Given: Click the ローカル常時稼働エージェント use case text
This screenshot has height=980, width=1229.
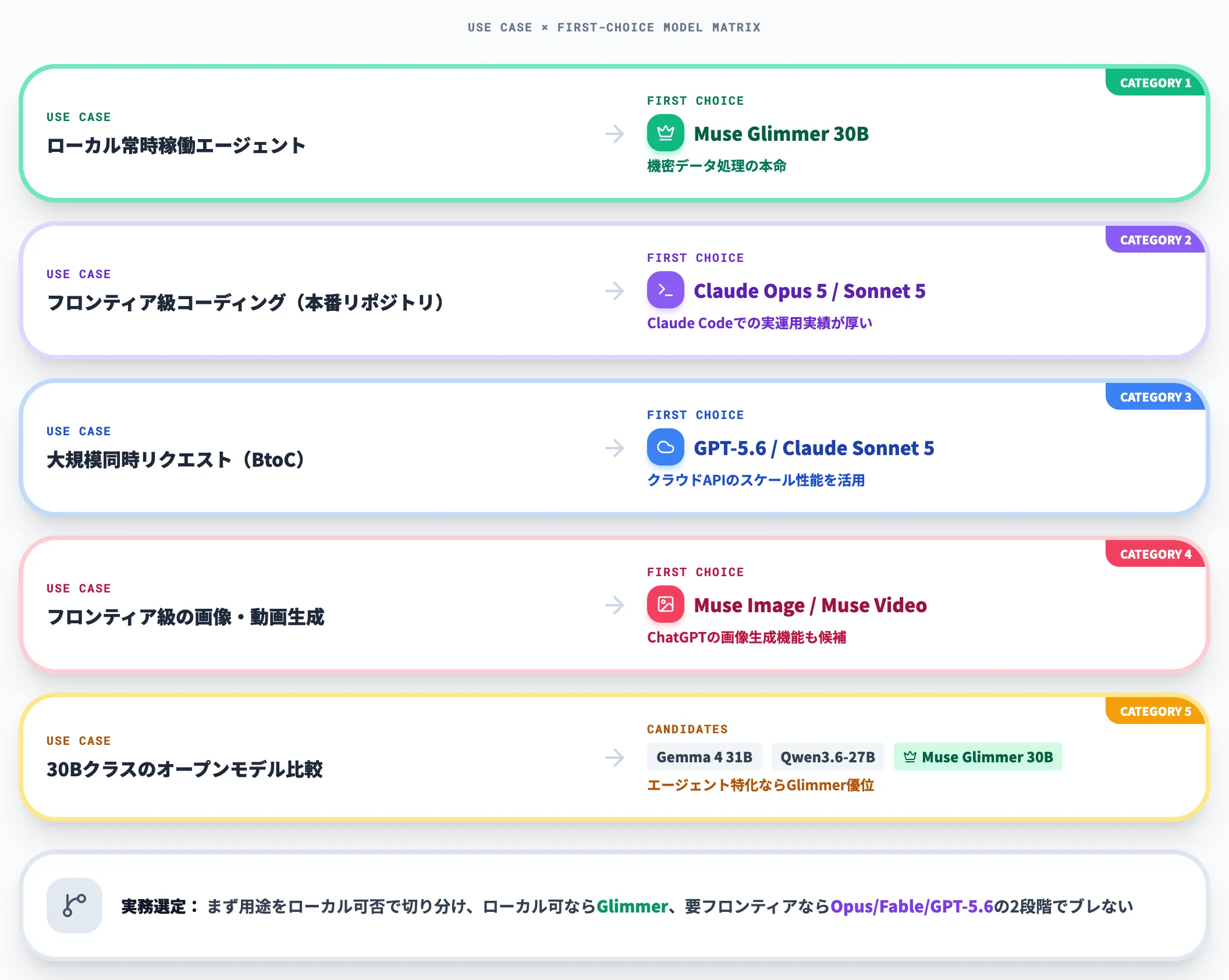Looking at the screenshot, I should 176,145.
